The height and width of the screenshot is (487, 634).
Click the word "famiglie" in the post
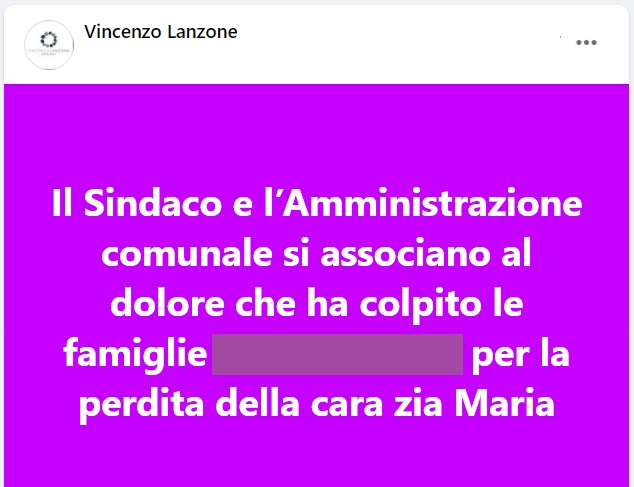pyautogui.click(x=135, y=354)
